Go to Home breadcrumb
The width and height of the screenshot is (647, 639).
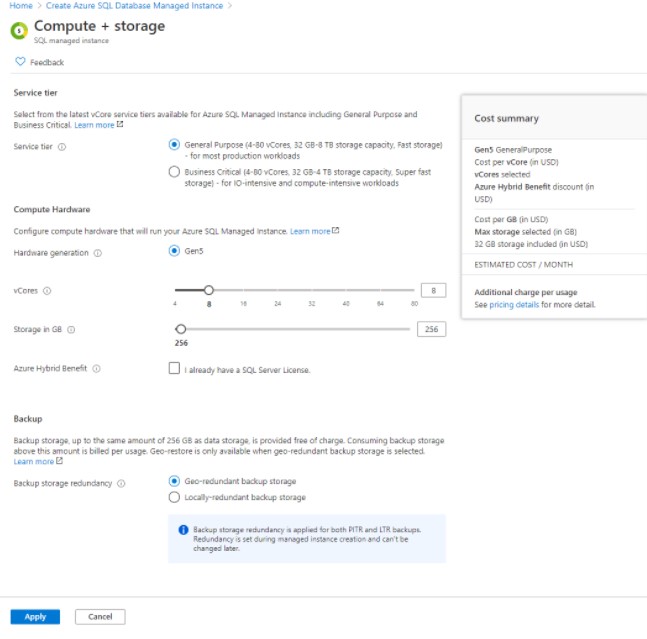(21, 6)
